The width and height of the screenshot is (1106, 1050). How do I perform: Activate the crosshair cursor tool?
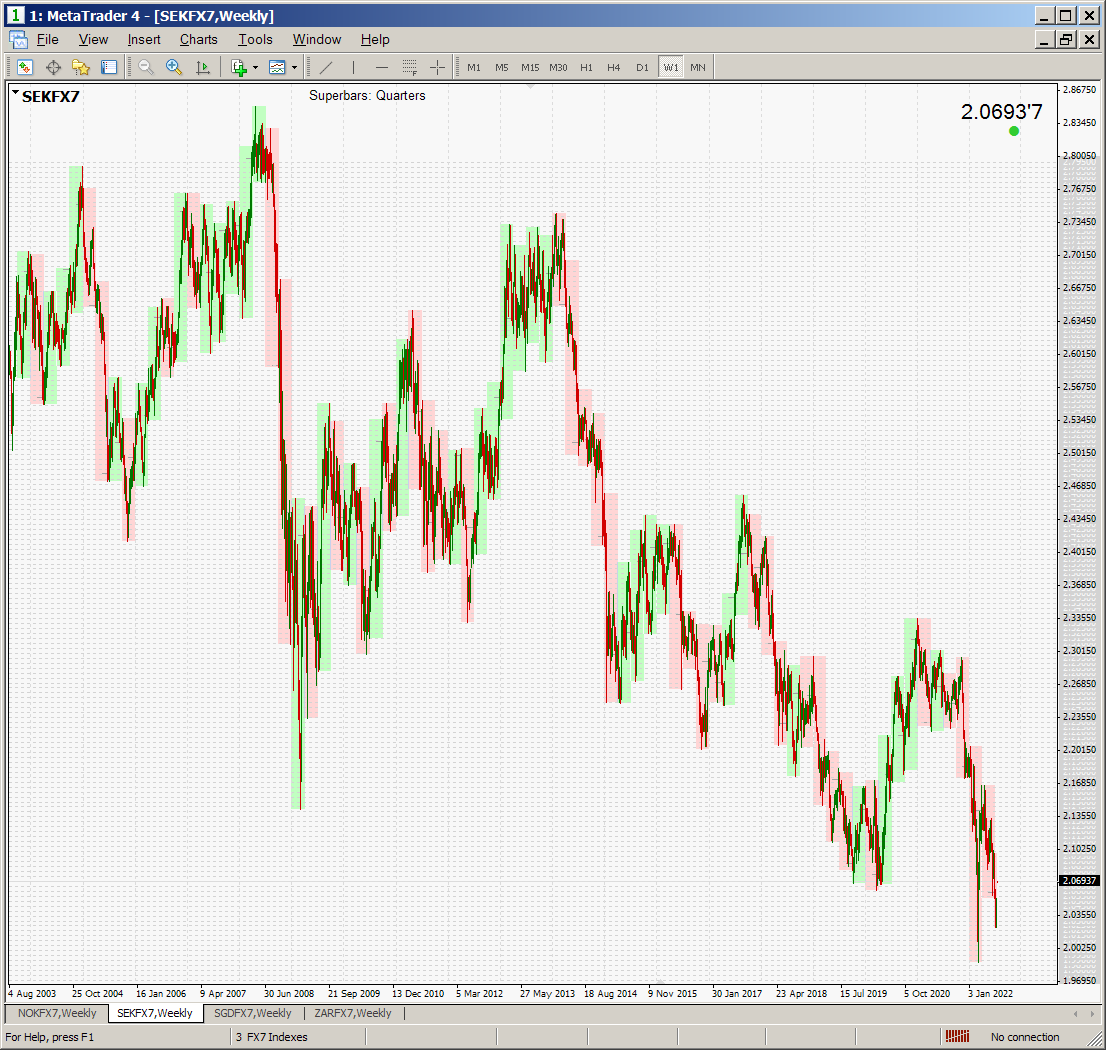coord(437,67)
